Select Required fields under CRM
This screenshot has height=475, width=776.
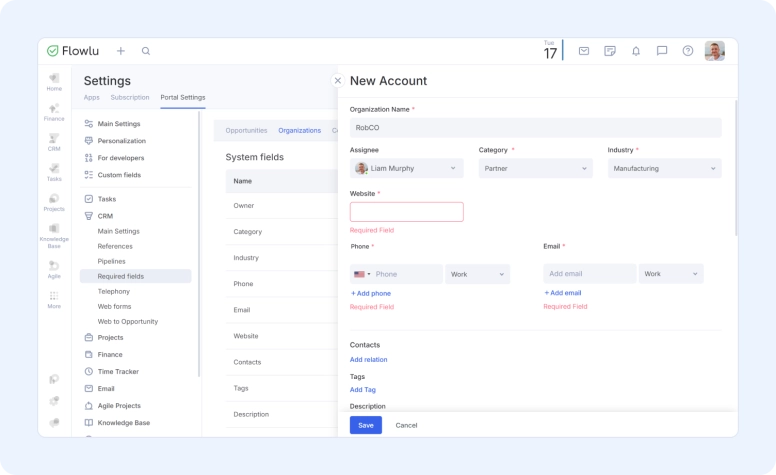[136, 276]
